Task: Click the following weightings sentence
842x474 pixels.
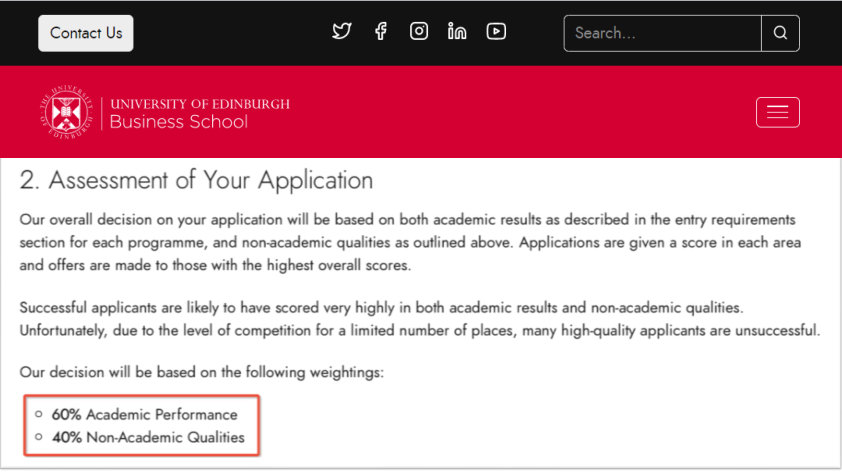Action: coord(202,372)
